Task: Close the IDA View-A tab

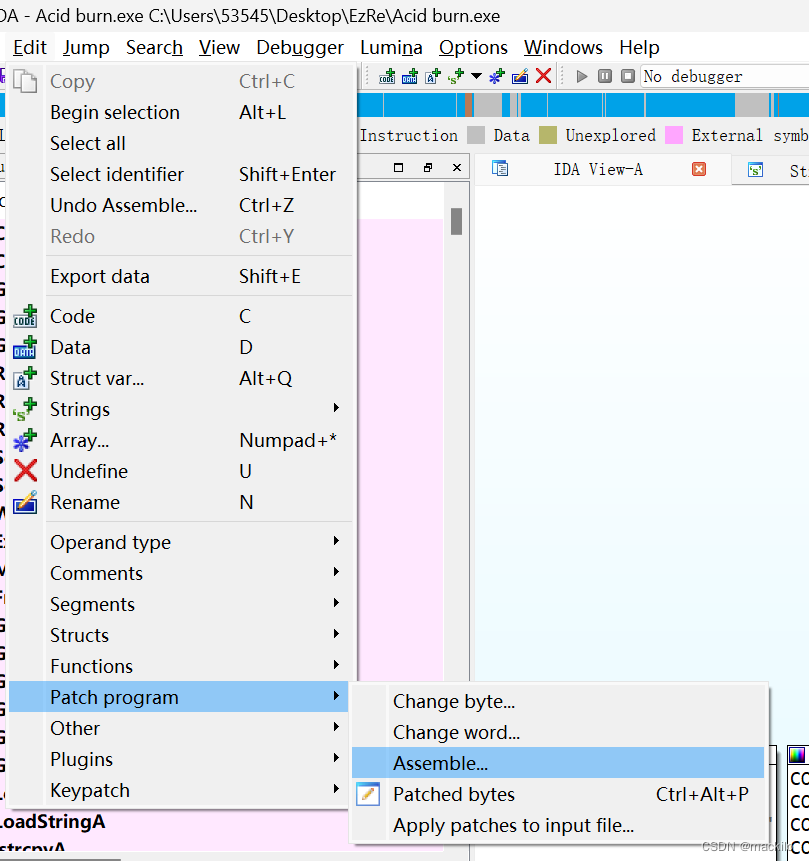Action: coord(699,169)
